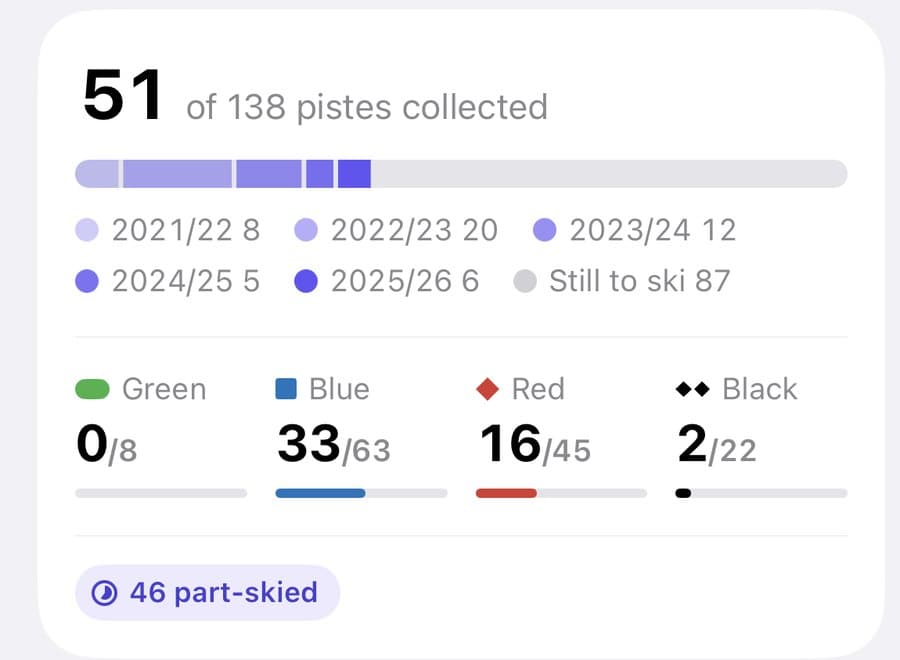Viewport: 900px width, 660px height.
Task: Click the 2021/22 legend dot
Action: 87,230
